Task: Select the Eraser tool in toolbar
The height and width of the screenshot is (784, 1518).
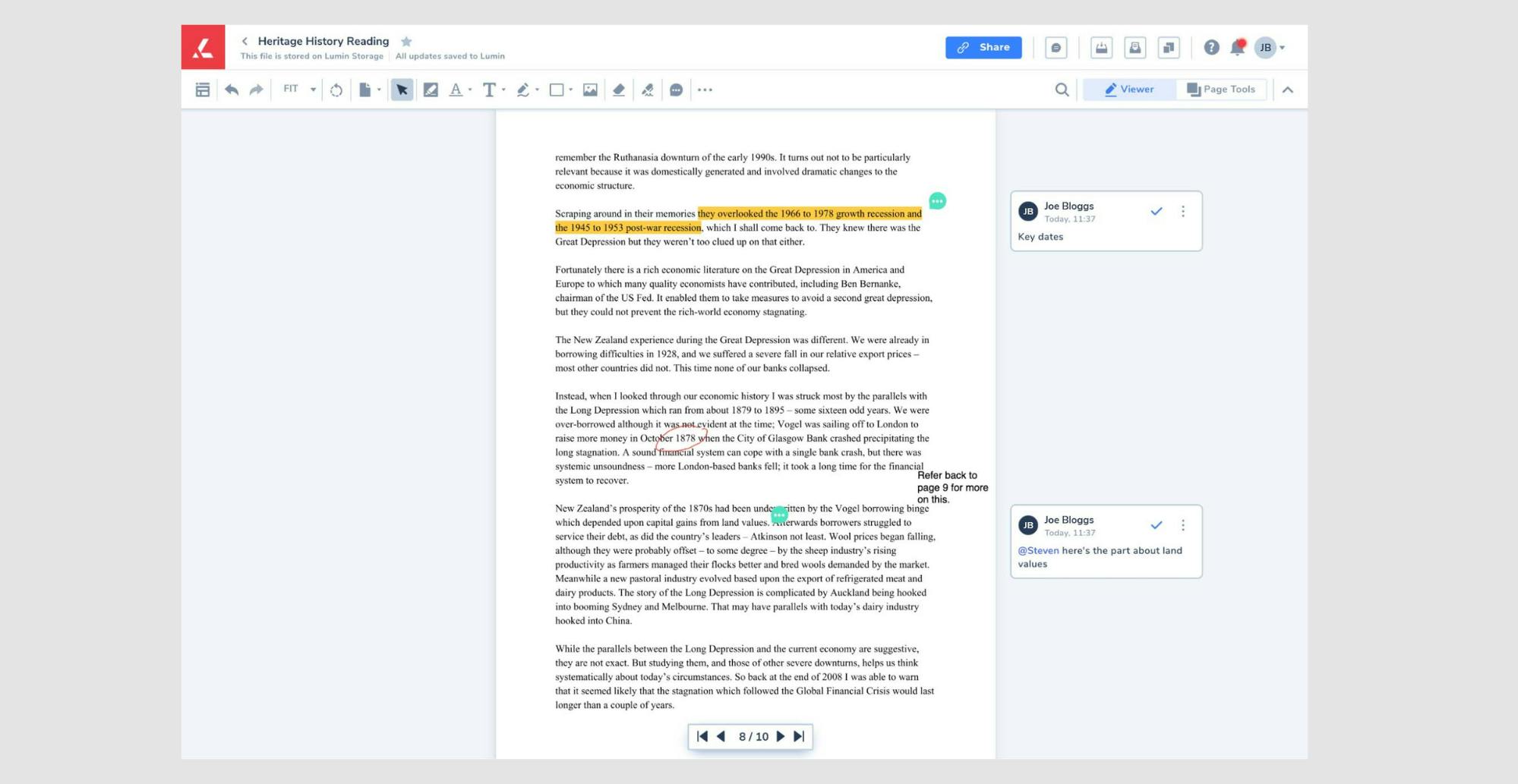Action: pyautogui.click(x=618, y=90)
